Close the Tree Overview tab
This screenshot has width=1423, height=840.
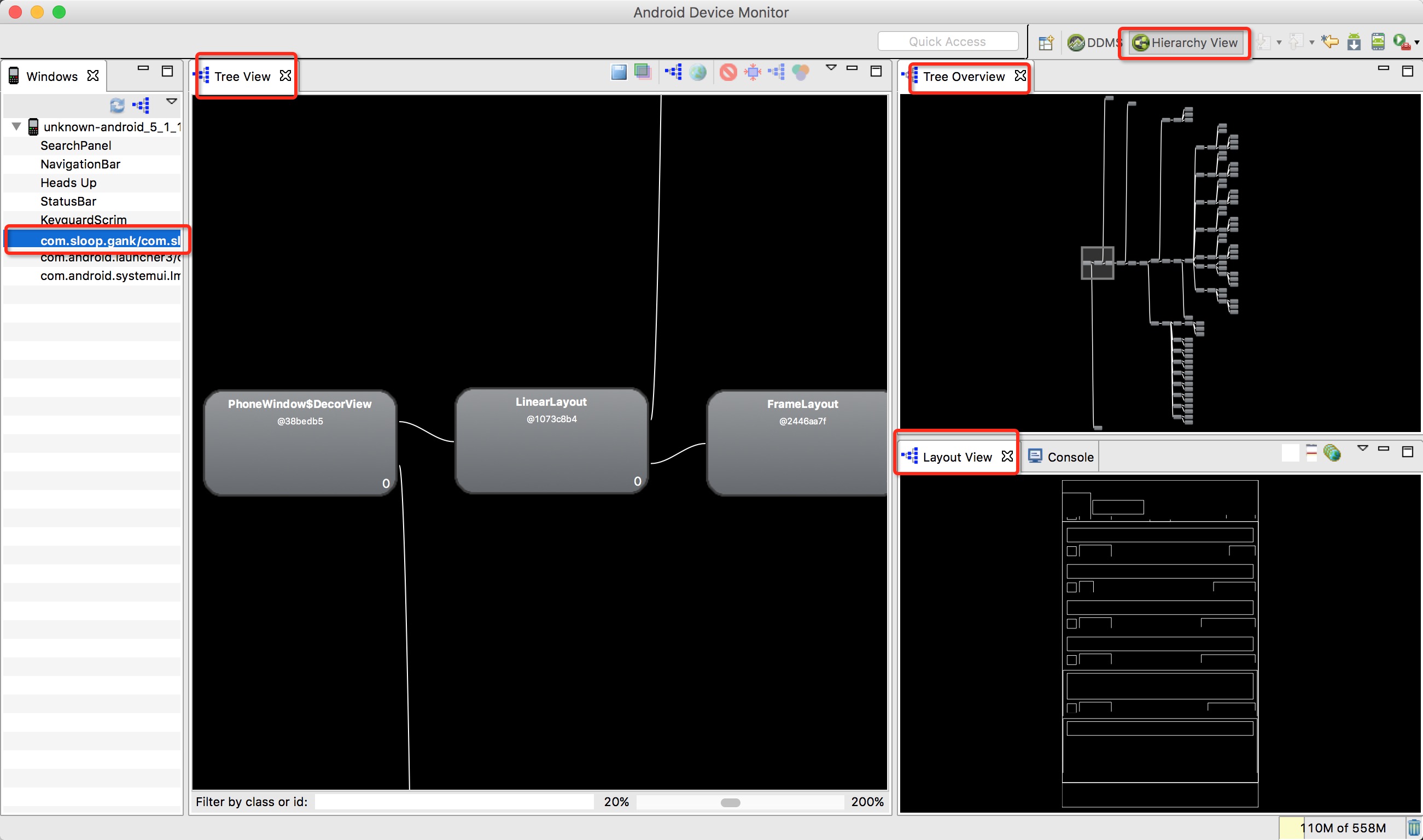1020,75
